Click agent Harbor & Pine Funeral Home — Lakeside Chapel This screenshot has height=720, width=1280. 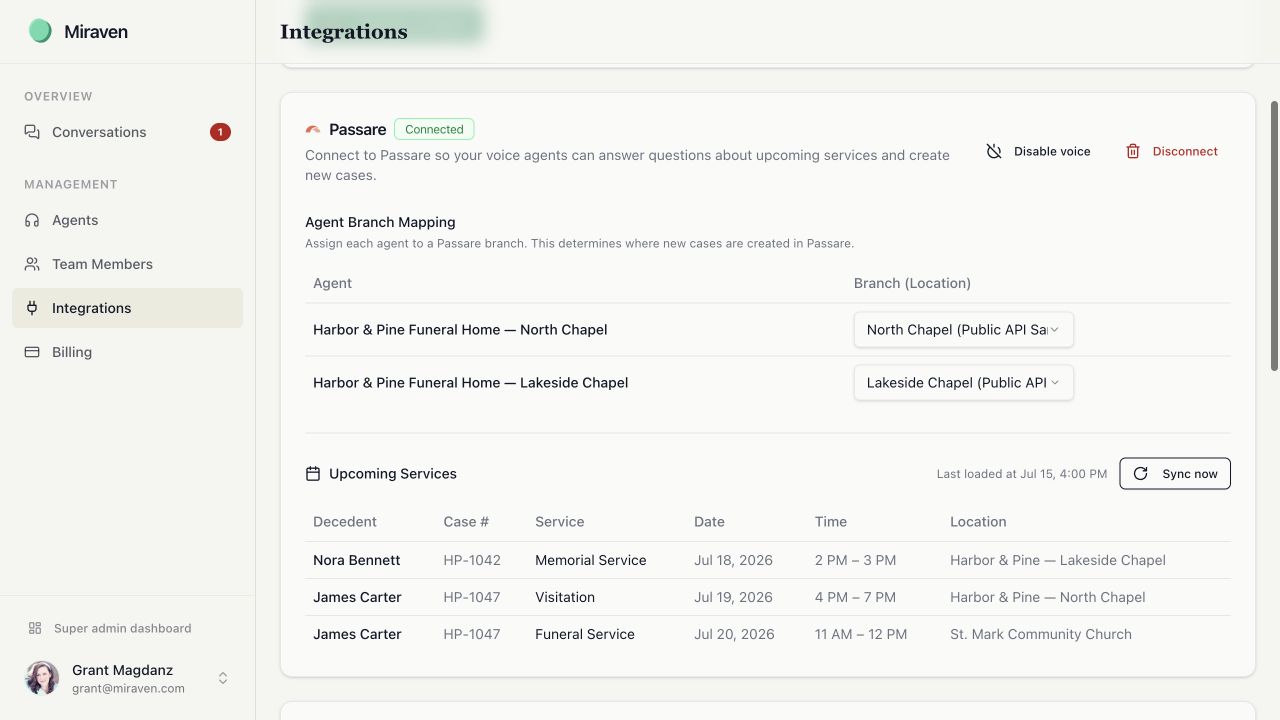[470, 383]
